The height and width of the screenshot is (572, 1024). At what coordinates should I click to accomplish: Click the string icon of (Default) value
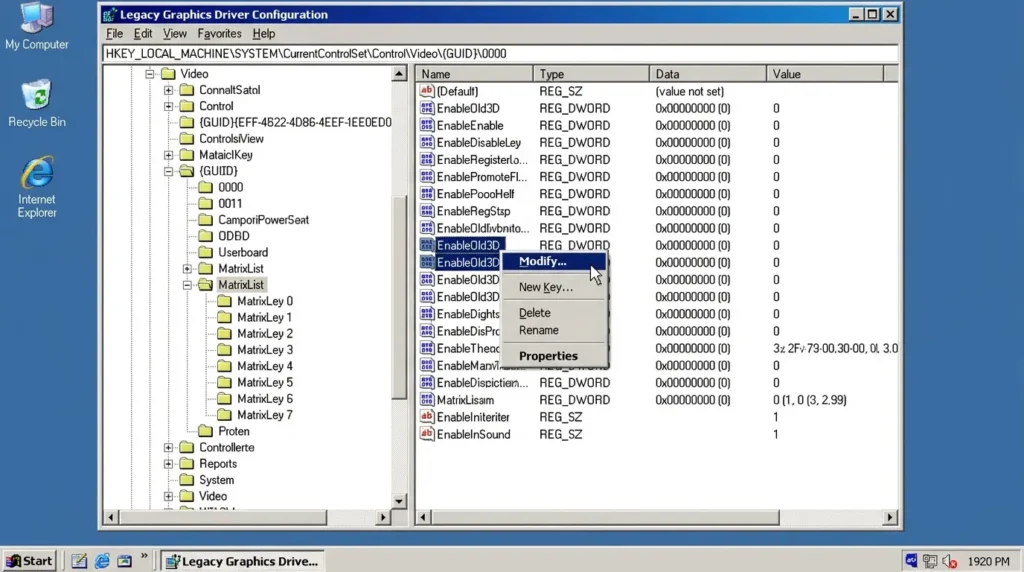(427, 91)
